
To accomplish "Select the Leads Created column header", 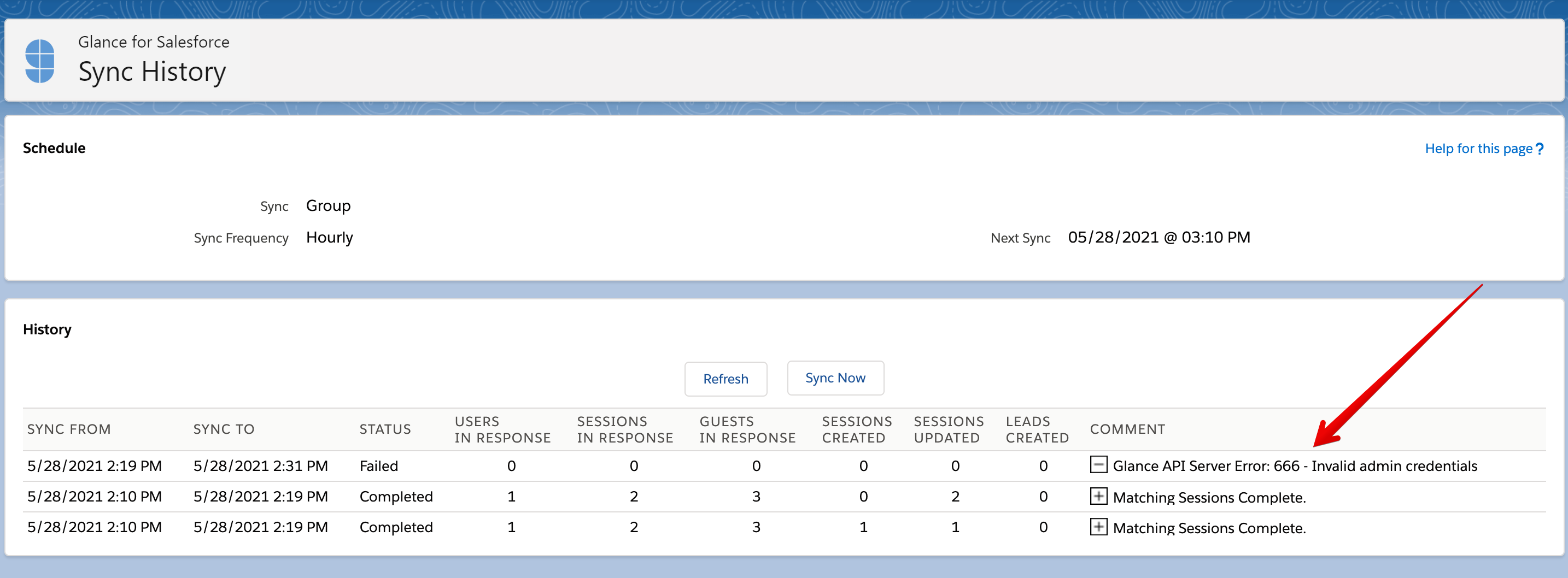I will tap(1037, 429).
